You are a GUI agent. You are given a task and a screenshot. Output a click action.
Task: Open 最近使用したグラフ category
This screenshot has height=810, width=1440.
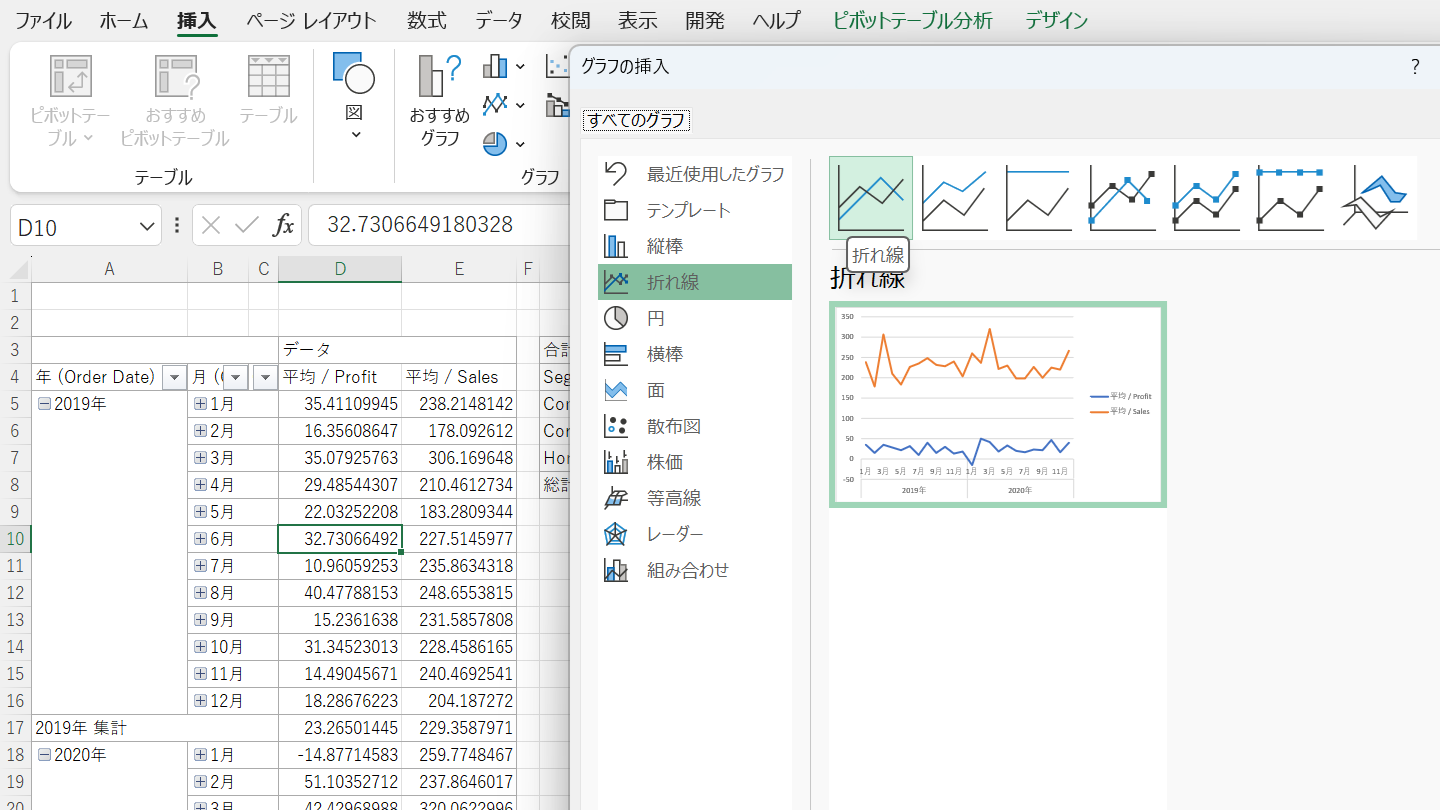(695, 174)
